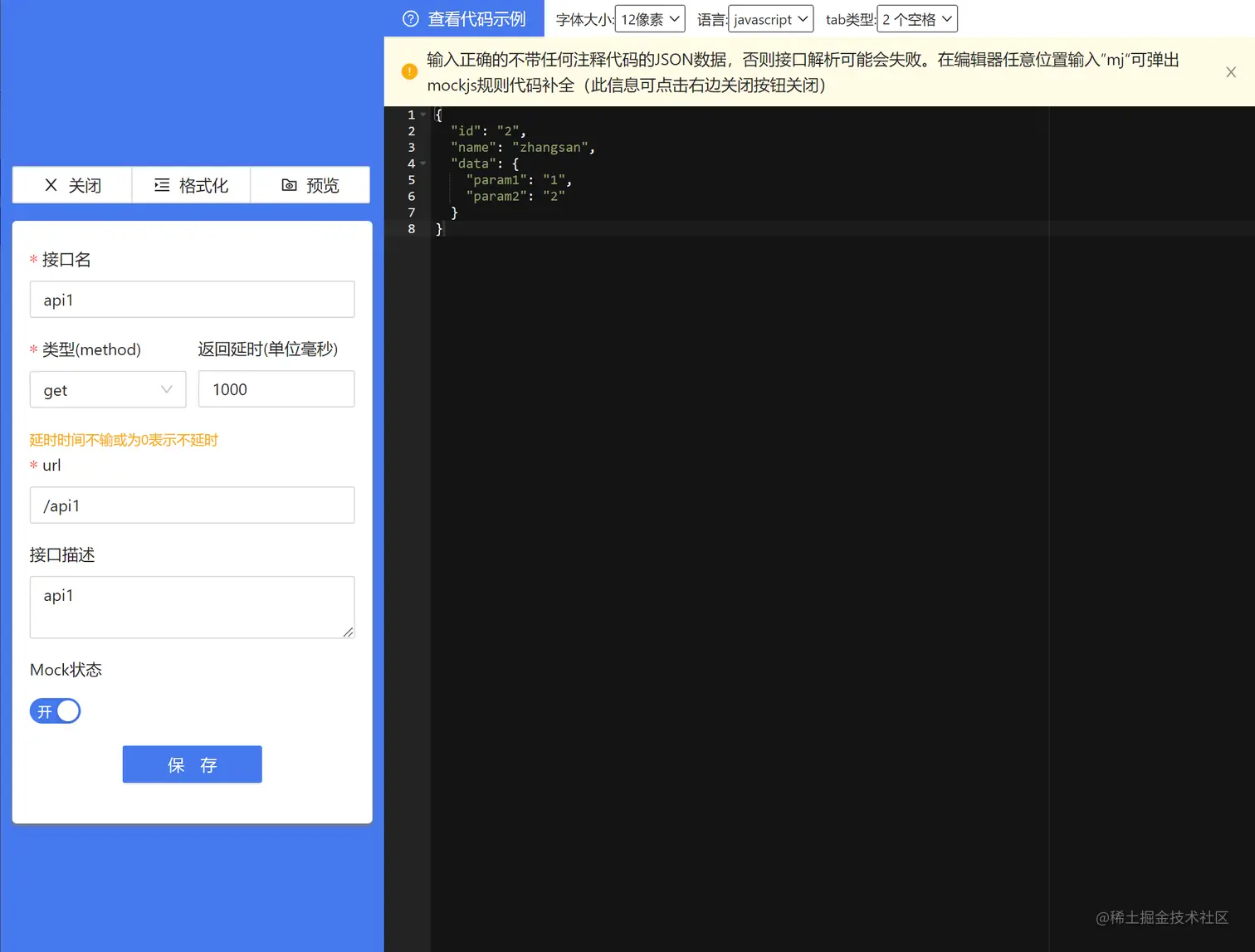Collapse the "data" object at line 4
Image resolution: width=1255 pixels, height=952 pixels.
point(423,164)
